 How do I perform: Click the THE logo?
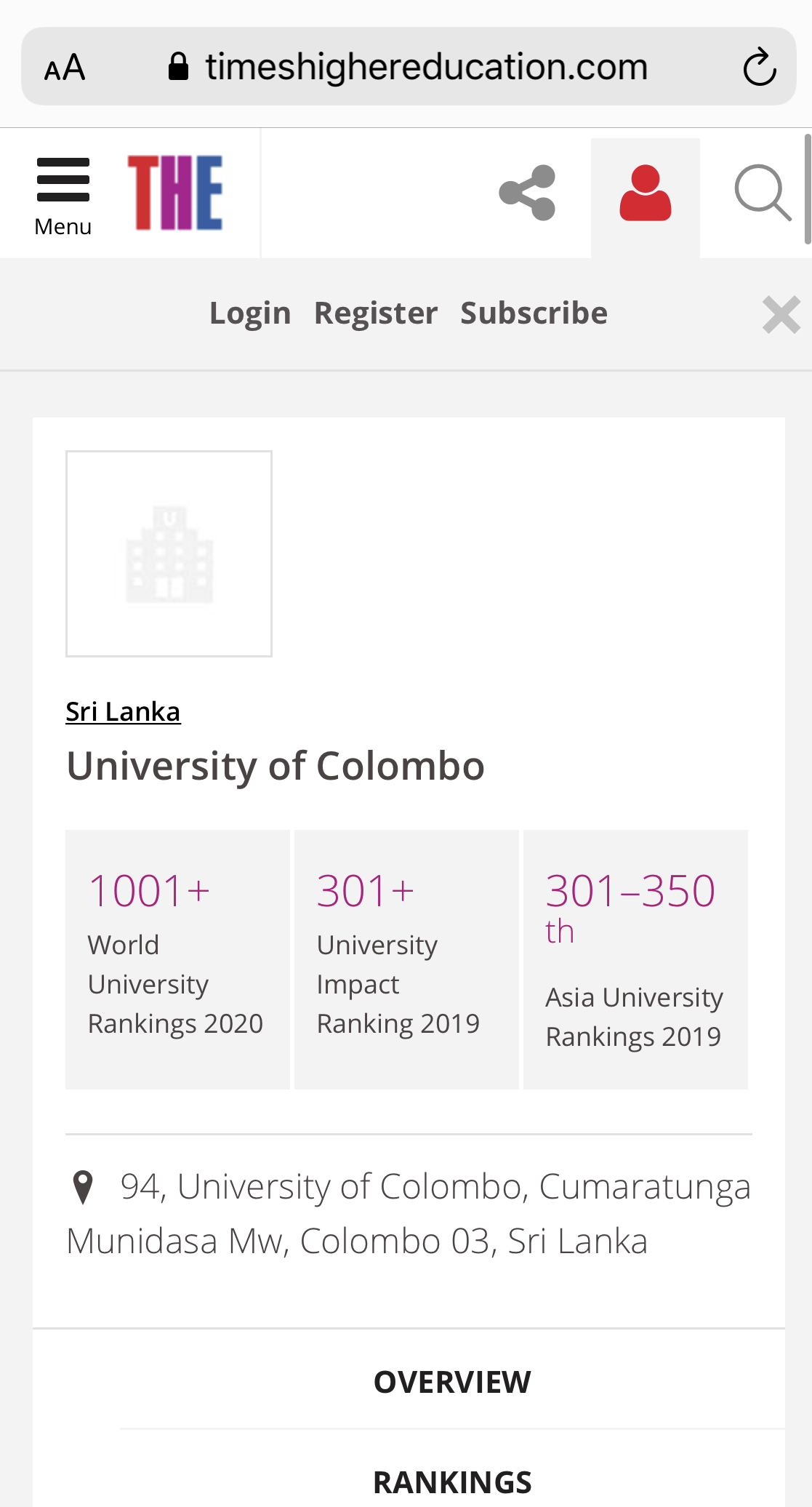click(x=175, y=193)
